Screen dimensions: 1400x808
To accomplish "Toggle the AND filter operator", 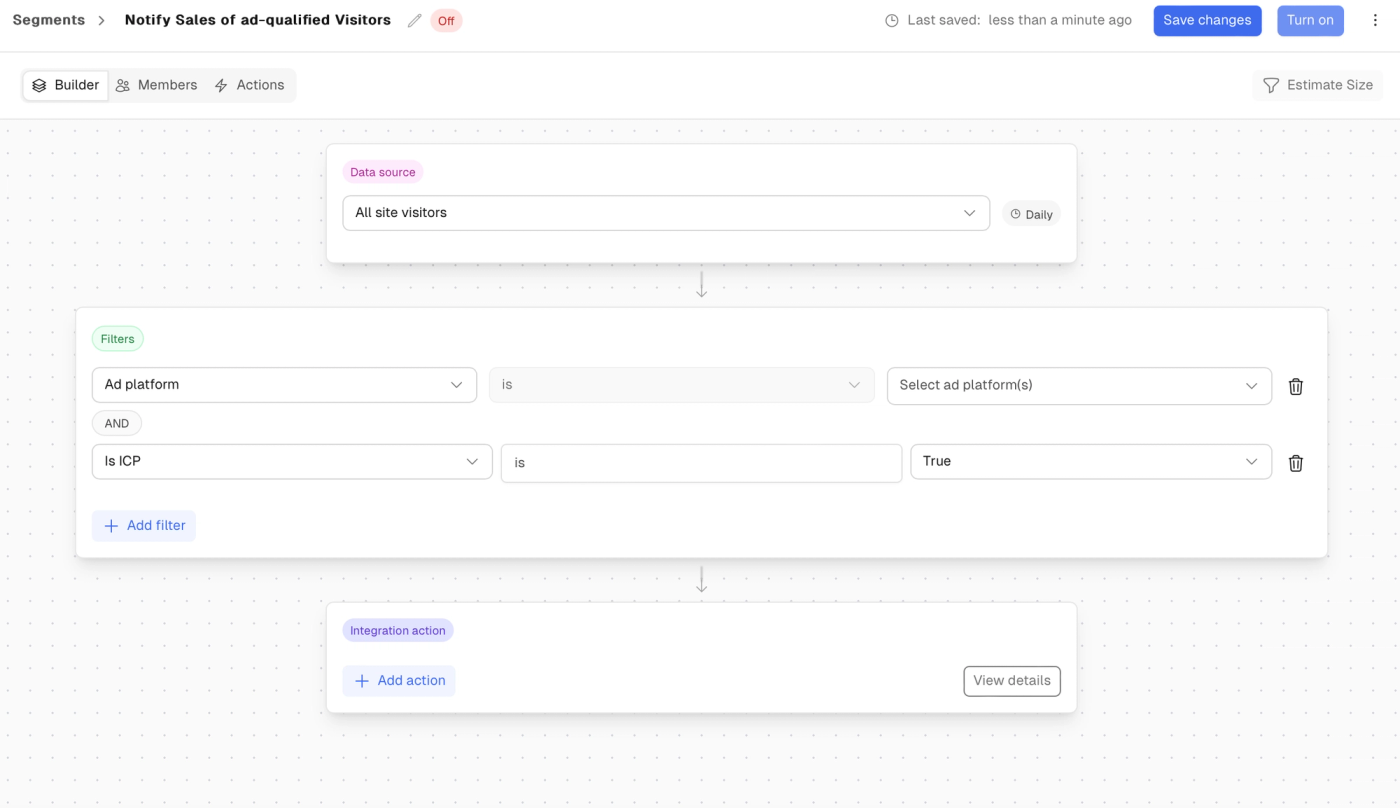I will coord(117,424).
